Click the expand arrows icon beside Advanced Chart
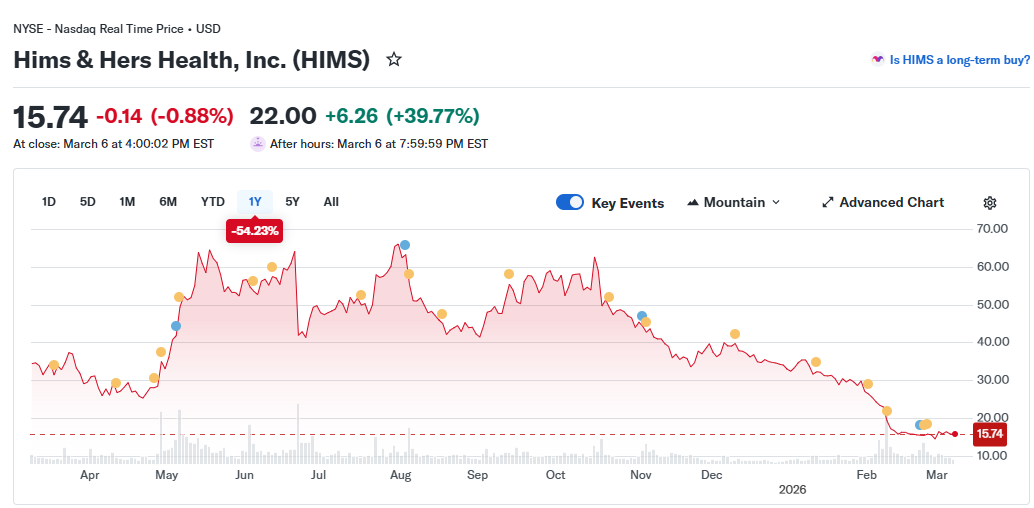Viewport: 1034px width, 508px height. [x=828, y=203]
